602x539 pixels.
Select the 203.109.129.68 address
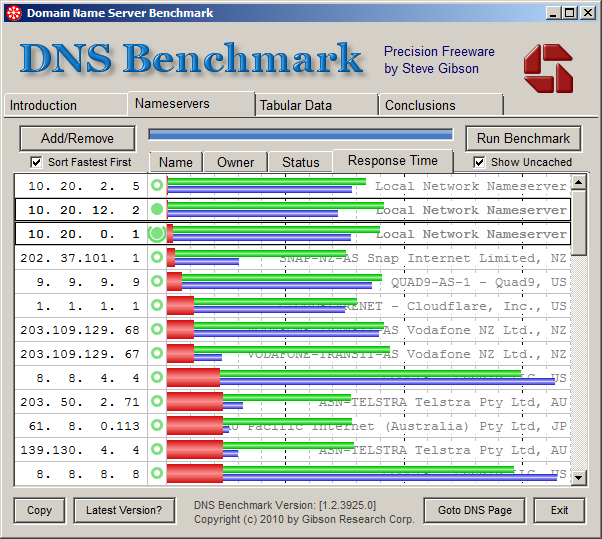coord(80,330)
